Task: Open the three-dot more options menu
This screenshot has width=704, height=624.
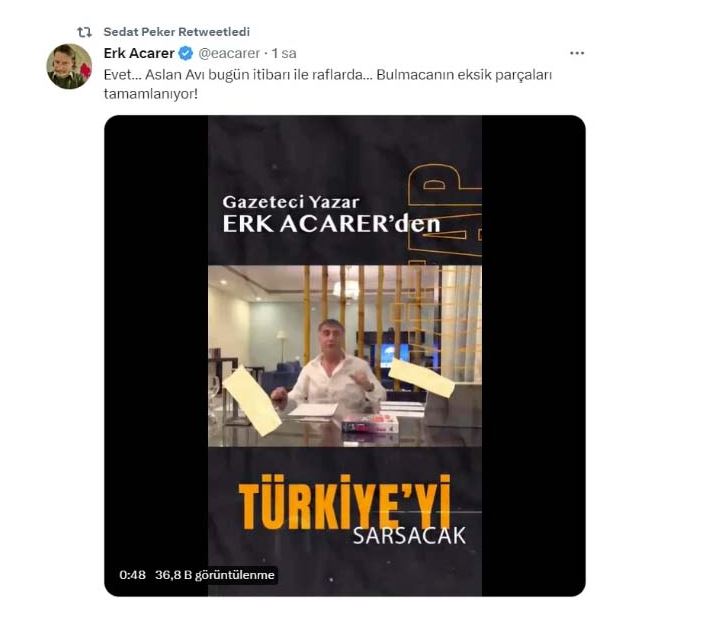Action: tap(576, 53)
